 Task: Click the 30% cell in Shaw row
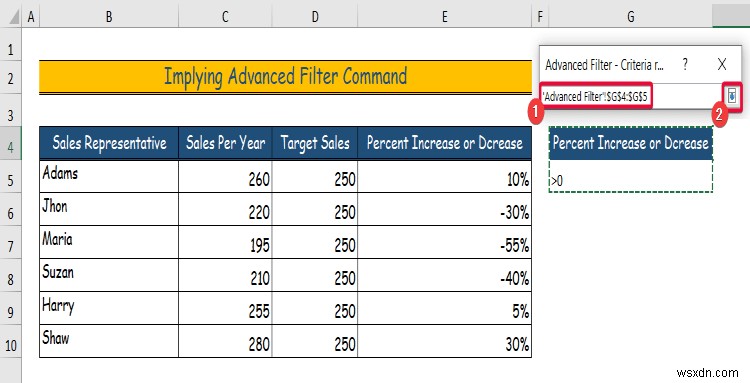coord(444,341)
